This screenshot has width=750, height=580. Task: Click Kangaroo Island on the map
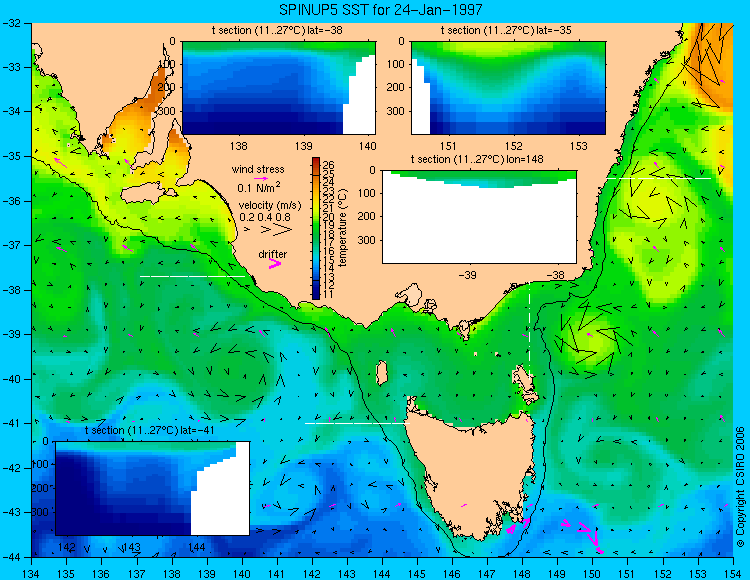click(x=146, y=194)
